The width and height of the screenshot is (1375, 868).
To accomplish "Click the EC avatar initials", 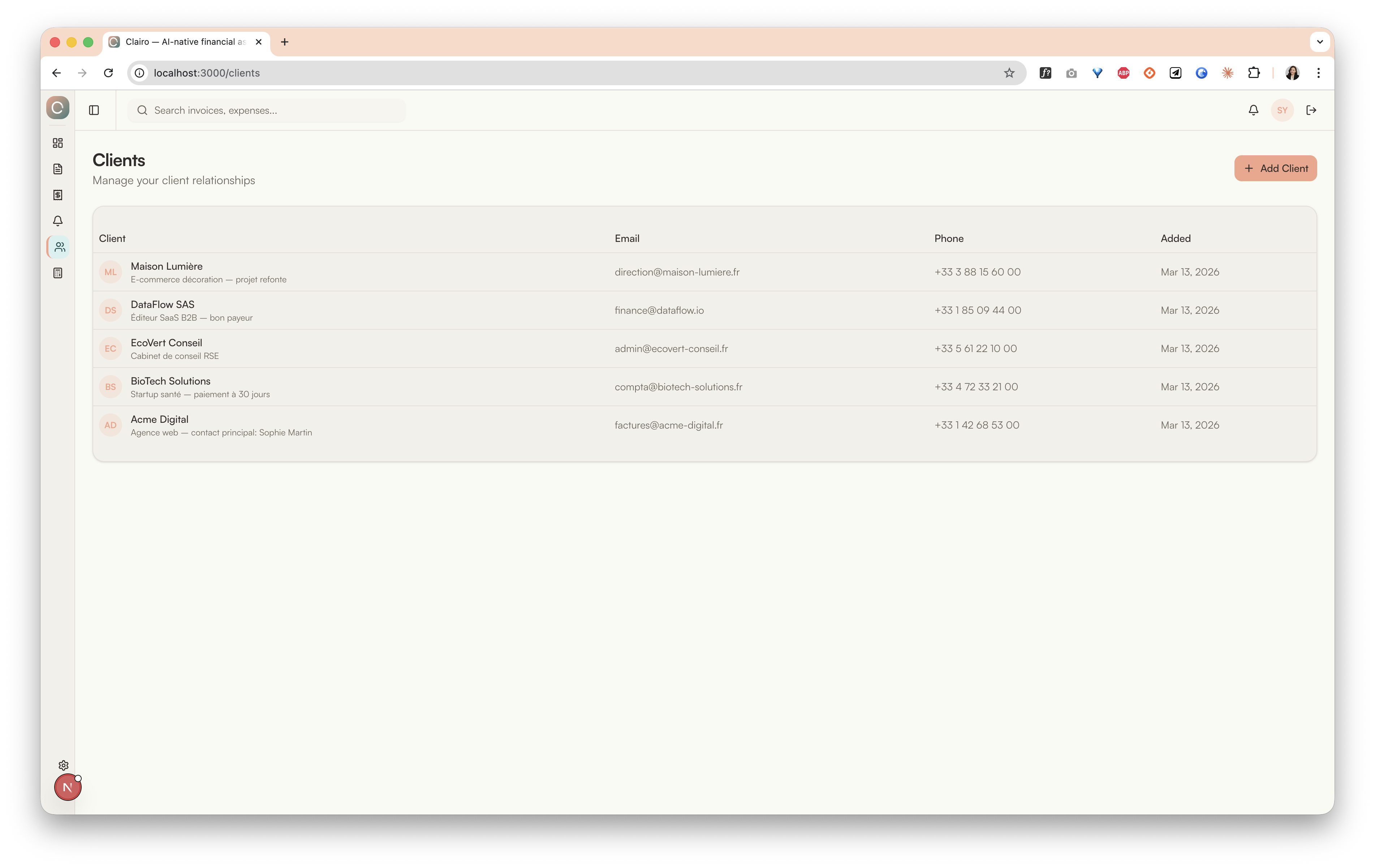I will [110, 349].
